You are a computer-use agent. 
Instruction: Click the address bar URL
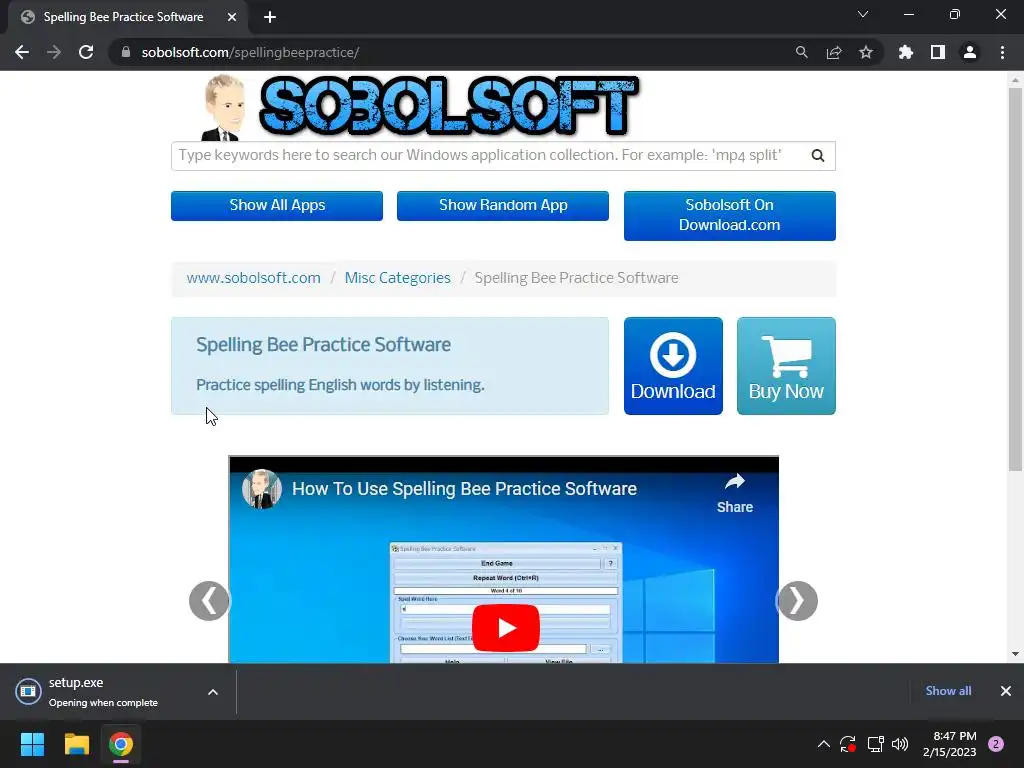tap(250, 52)
